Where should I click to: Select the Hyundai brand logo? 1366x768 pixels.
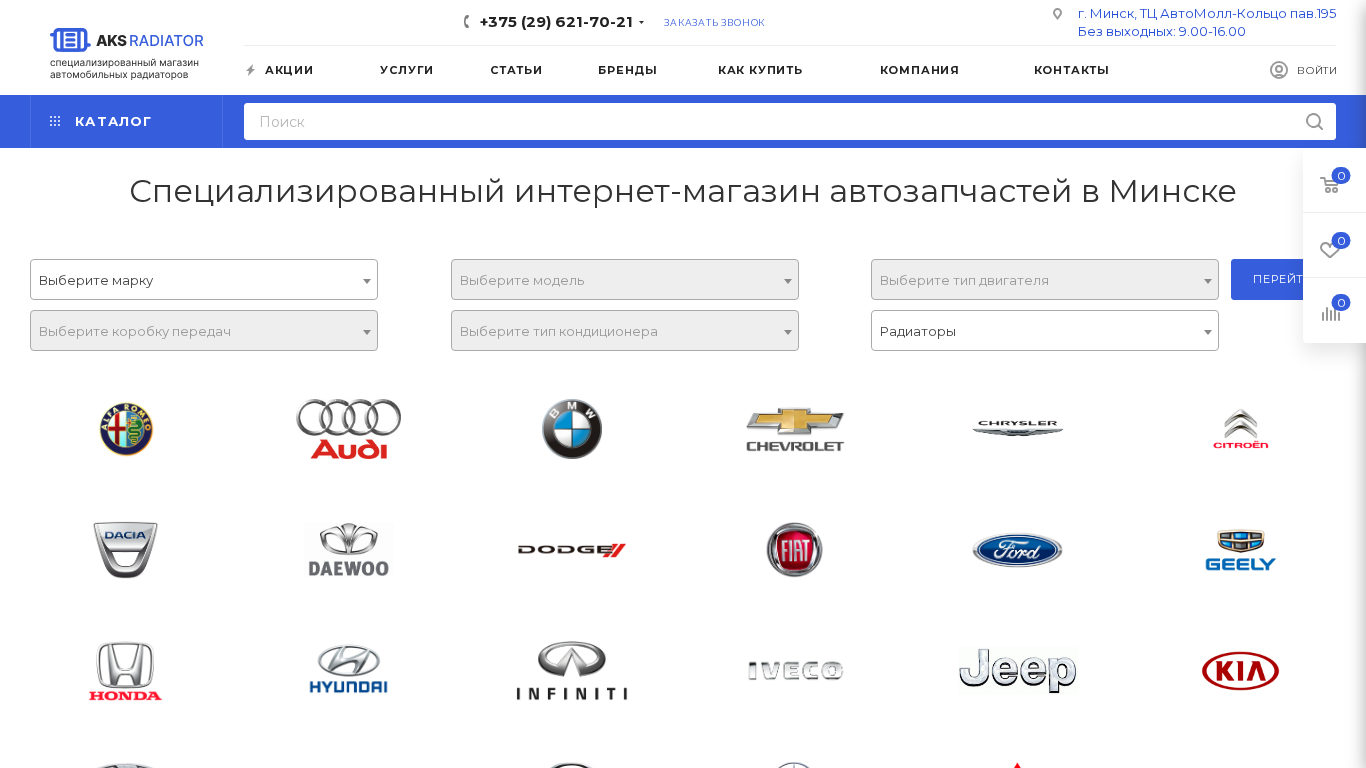[x=349, y=671]
